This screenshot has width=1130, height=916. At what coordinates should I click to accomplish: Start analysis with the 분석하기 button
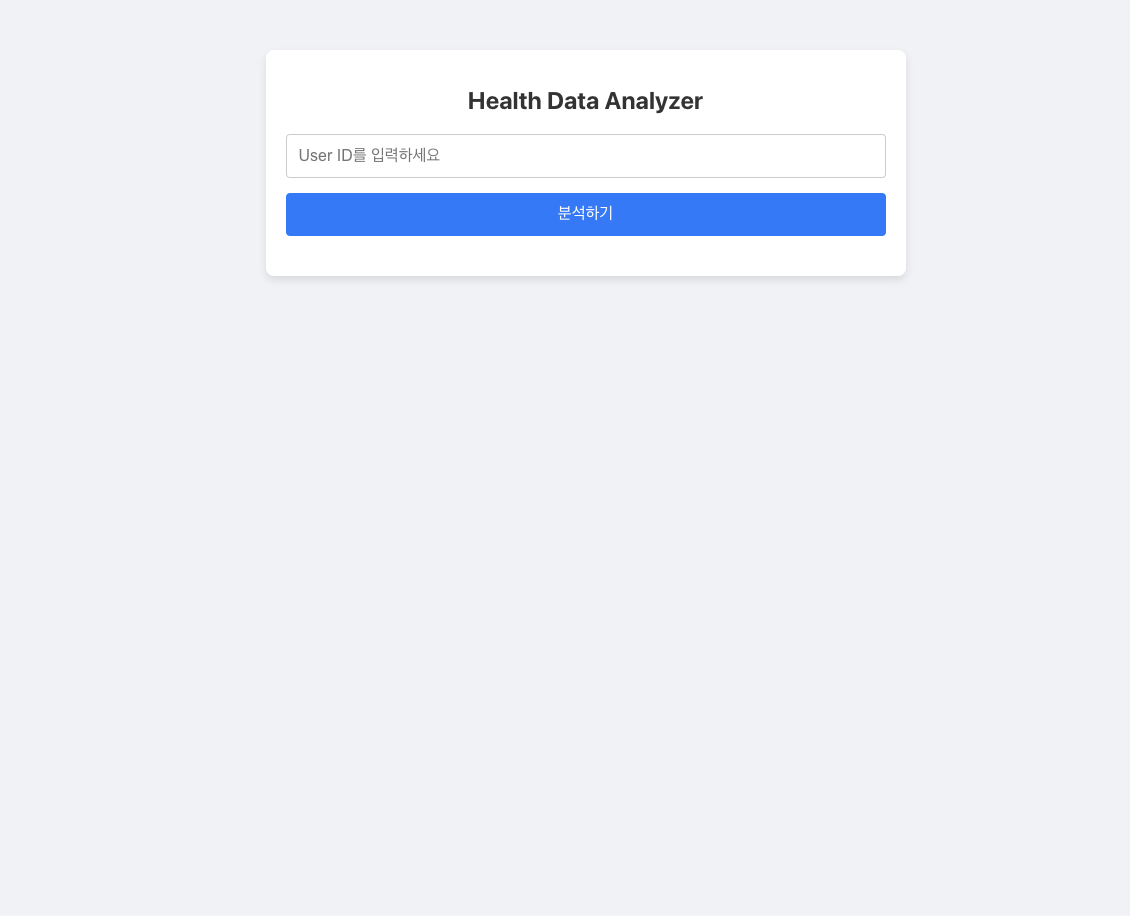click(x=585, y=214)
